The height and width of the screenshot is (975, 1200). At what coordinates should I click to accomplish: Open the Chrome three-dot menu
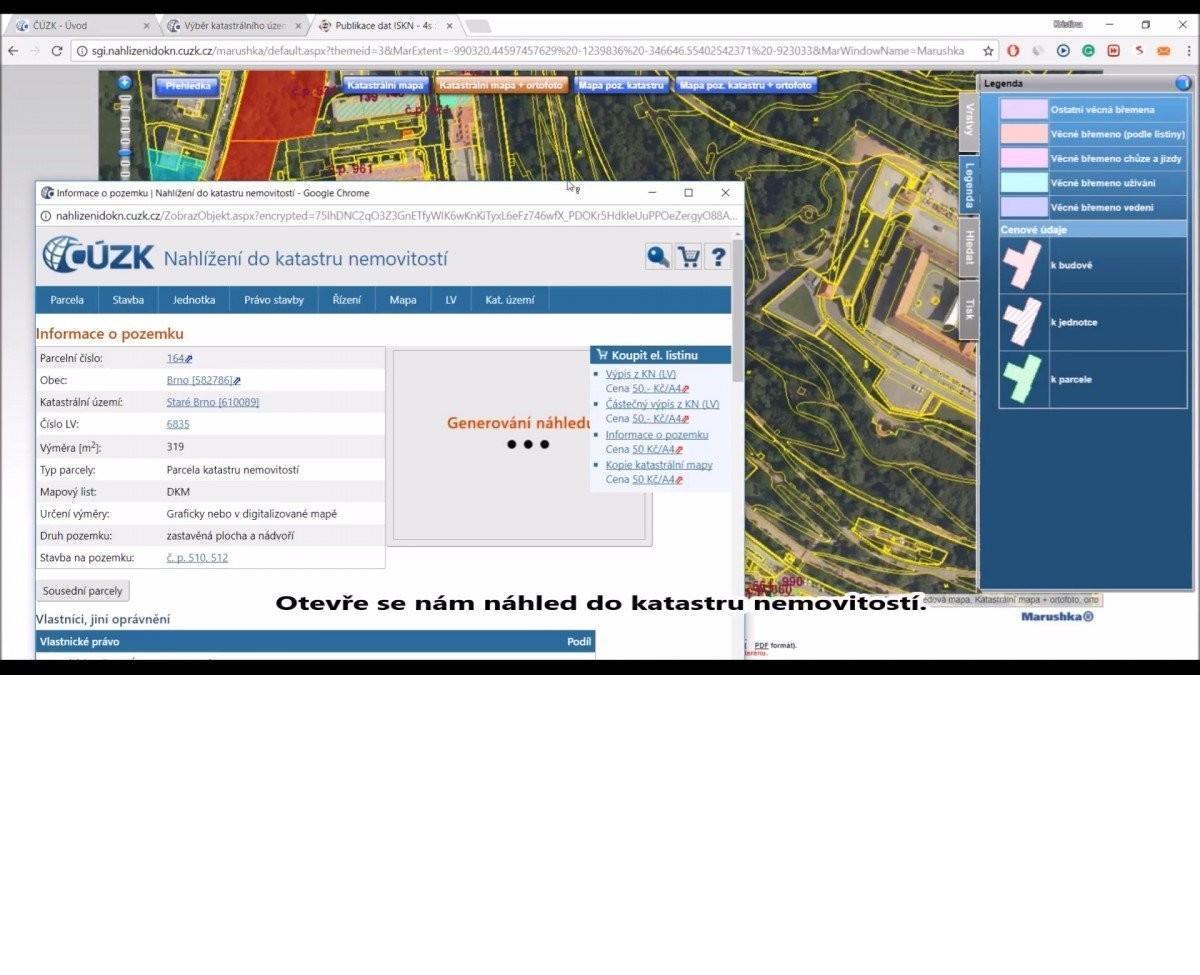1188,50
